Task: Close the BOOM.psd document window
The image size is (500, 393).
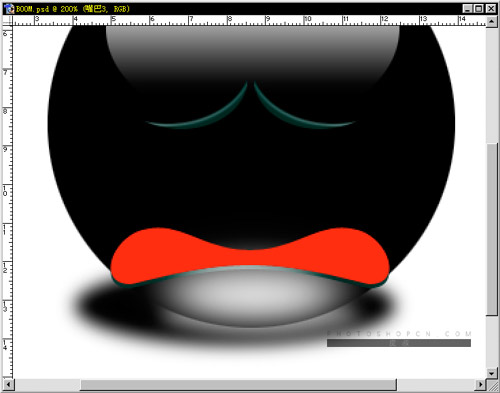Action: tap(491, 9)
